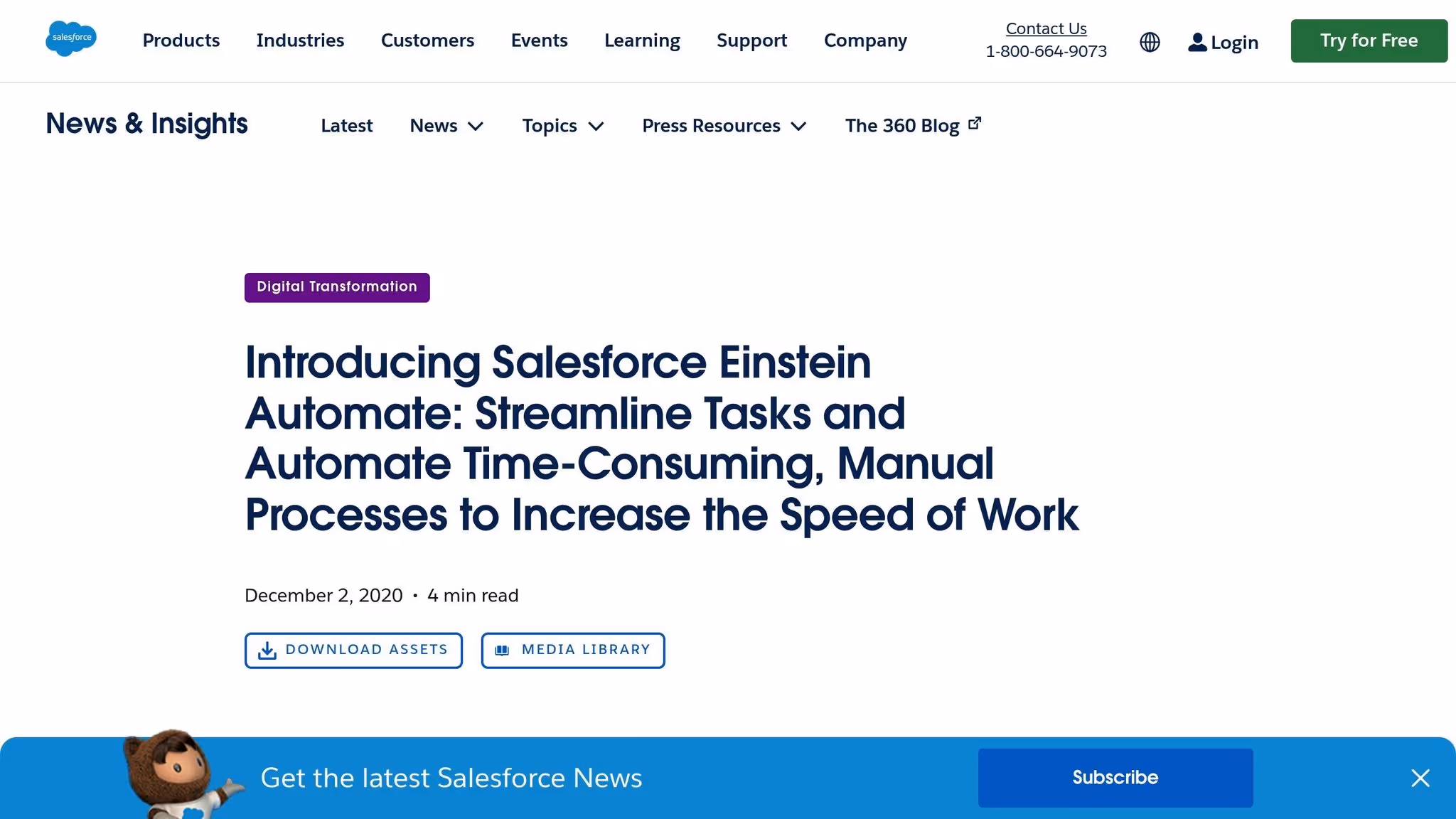The image size is (1456, 819).
Task: Select Products in the main navigation
Action: 181,41
